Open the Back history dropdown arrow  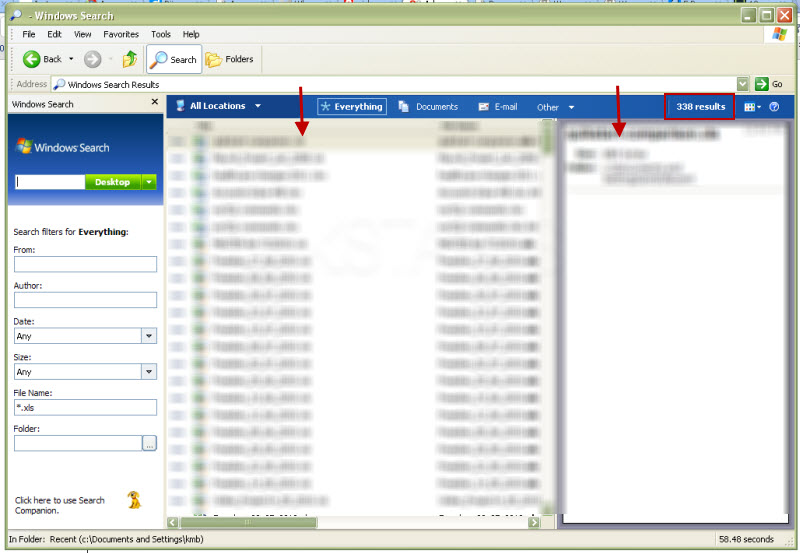point(71,59)
